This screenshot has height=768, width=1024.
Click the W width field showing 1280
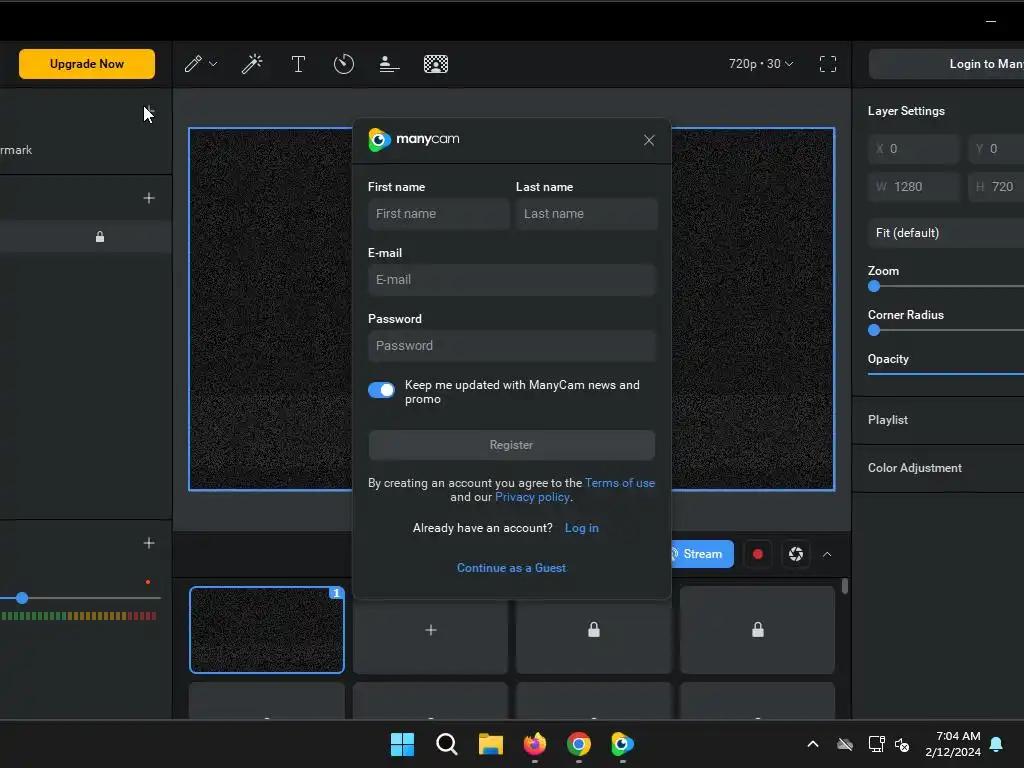pos(914,187)
